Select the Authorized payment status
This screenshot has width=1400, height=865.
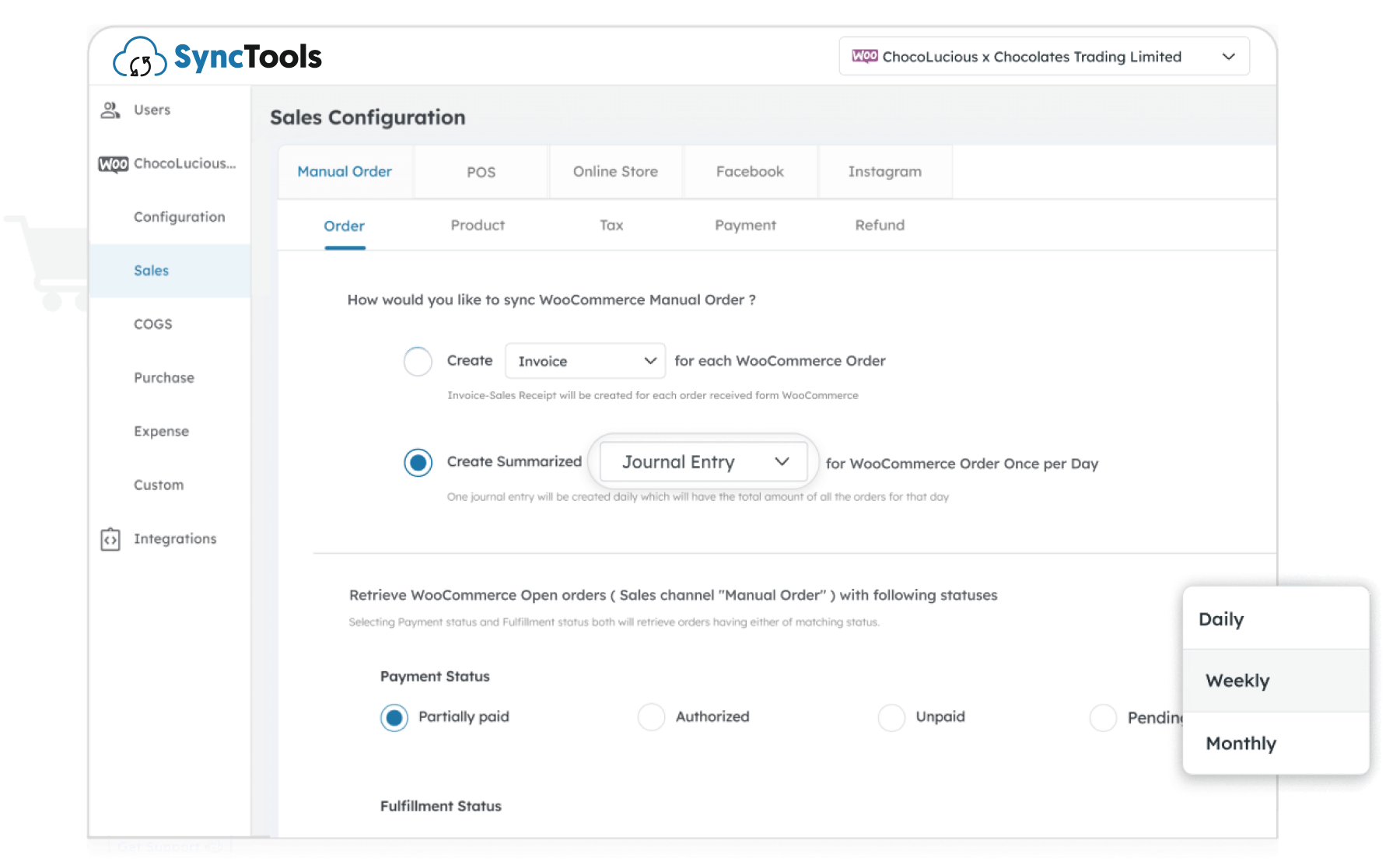point(651,717)
